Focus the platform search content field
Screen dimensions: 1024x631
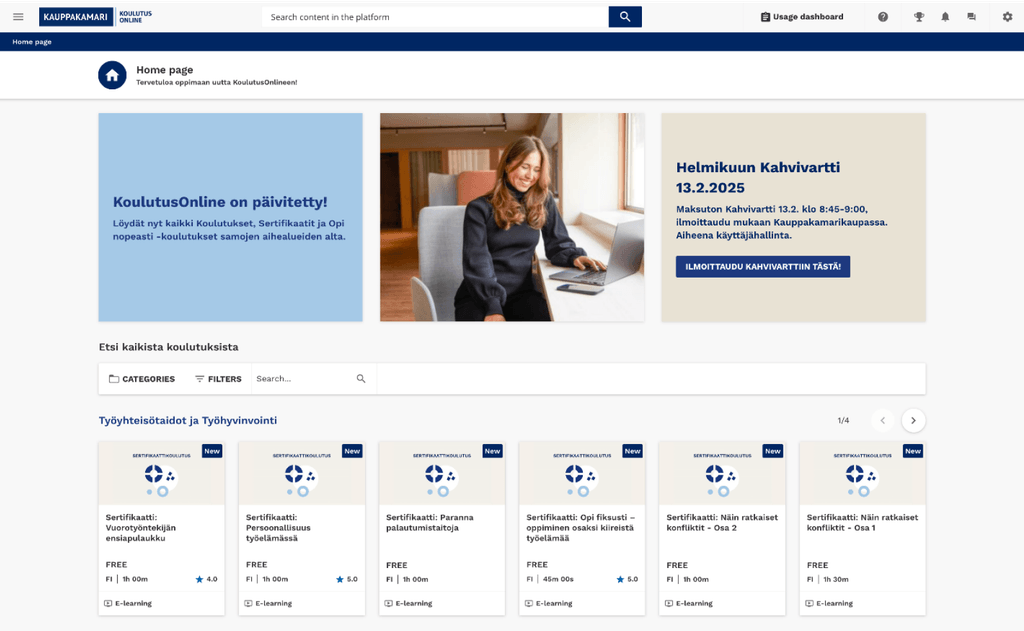(435, 17)
